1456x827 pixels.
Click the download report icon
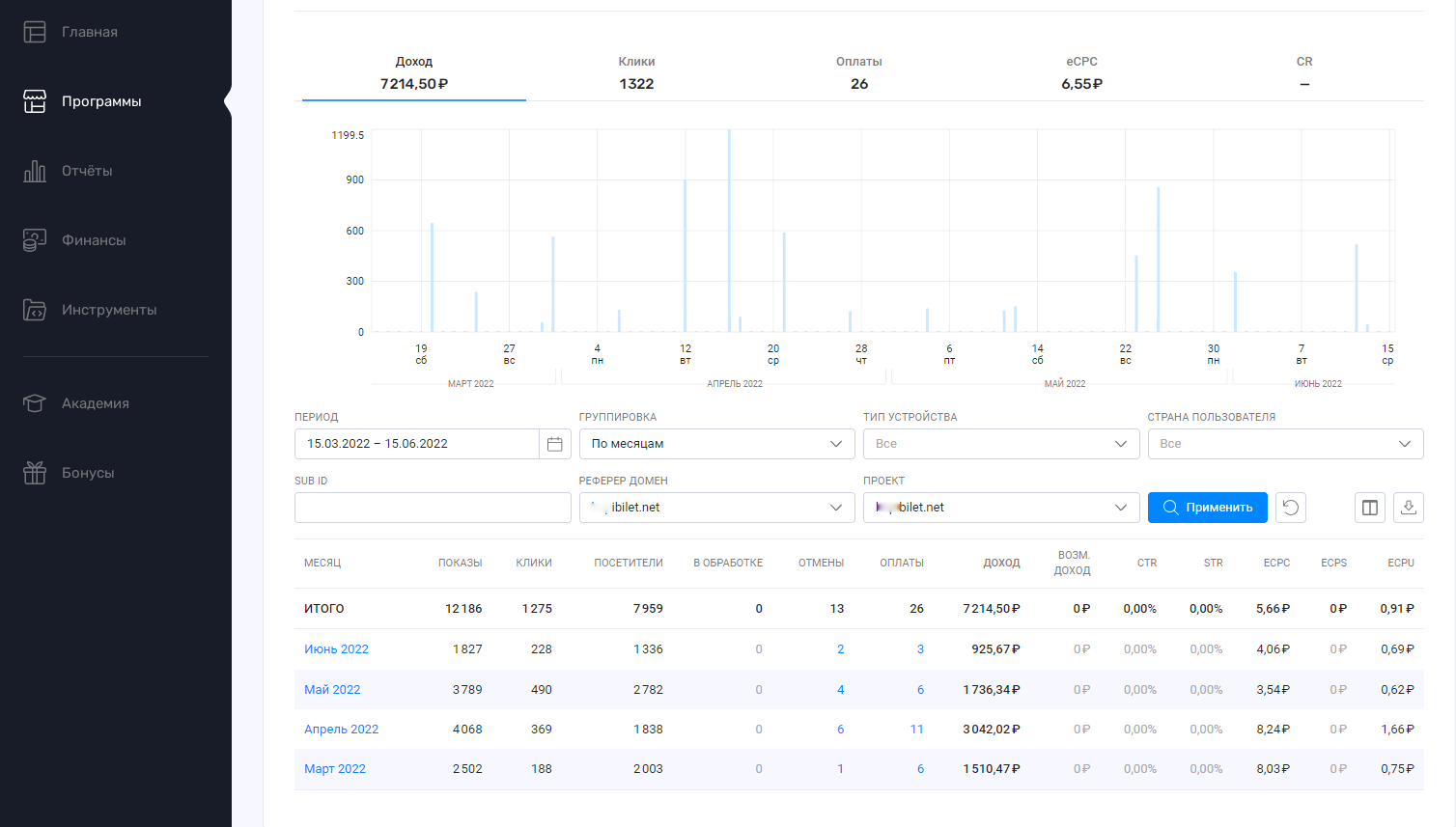click(x=1408, y=508)
